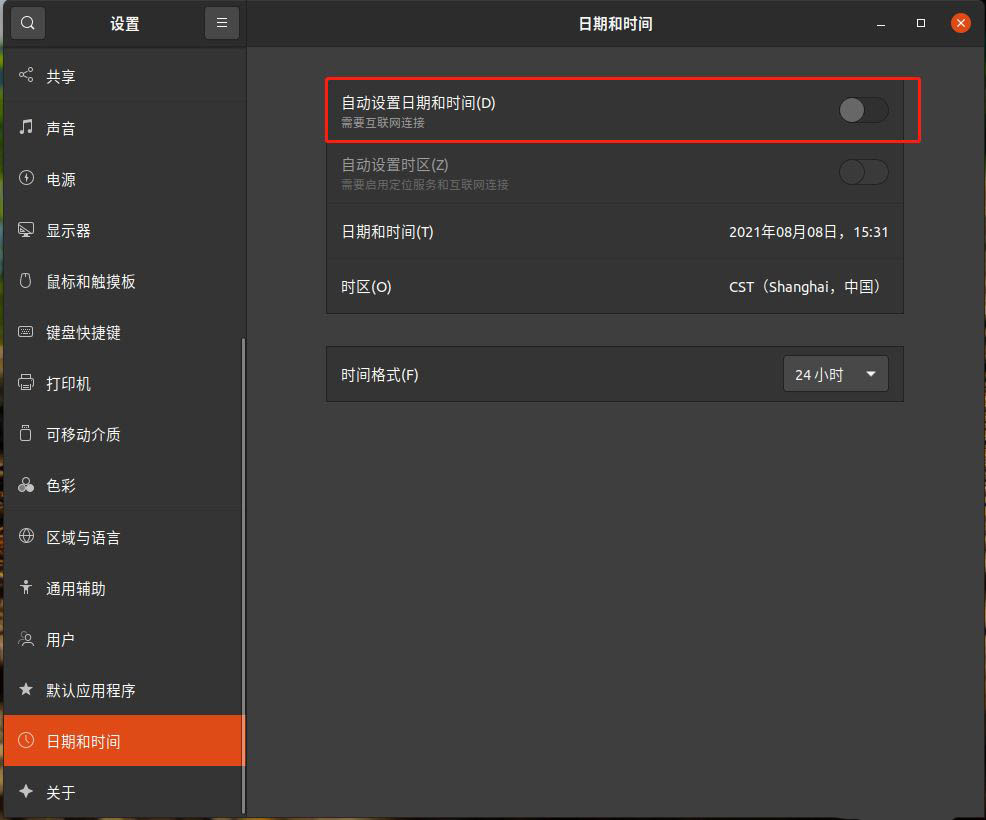Maximize the Settings window
The width and height of the screenshot is (986, 820).
pos(921,23)
